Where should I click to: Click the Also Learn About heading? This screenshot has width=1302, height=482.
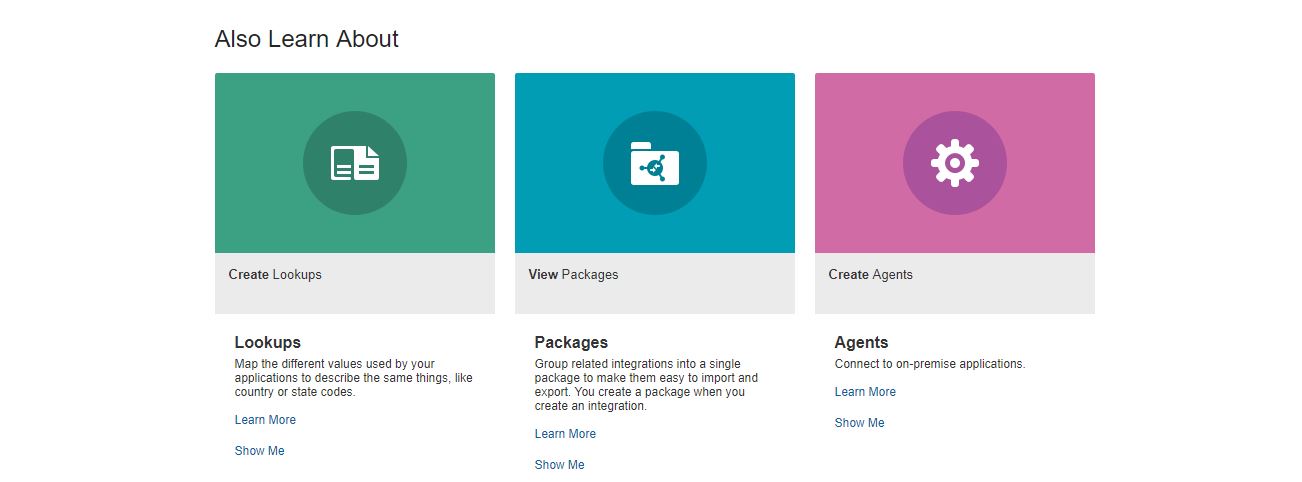click(307, 39)
